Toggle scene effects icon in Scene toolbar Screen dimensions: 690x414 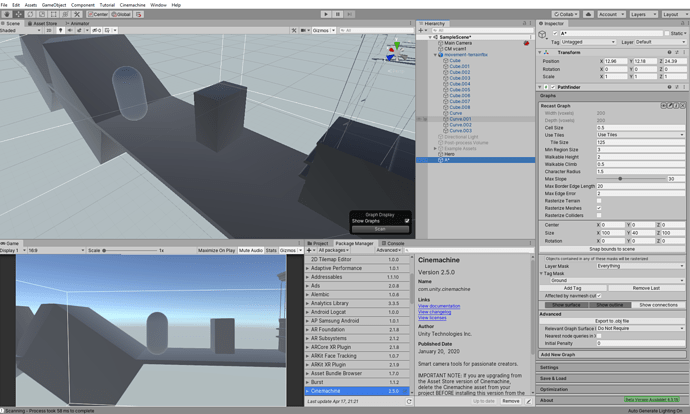80,30
